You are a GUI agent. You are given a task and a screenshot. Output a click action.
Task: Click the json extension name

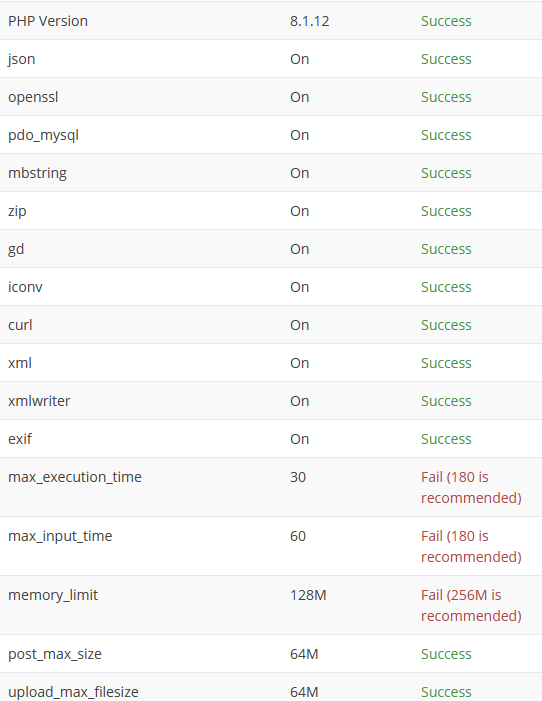21,59
